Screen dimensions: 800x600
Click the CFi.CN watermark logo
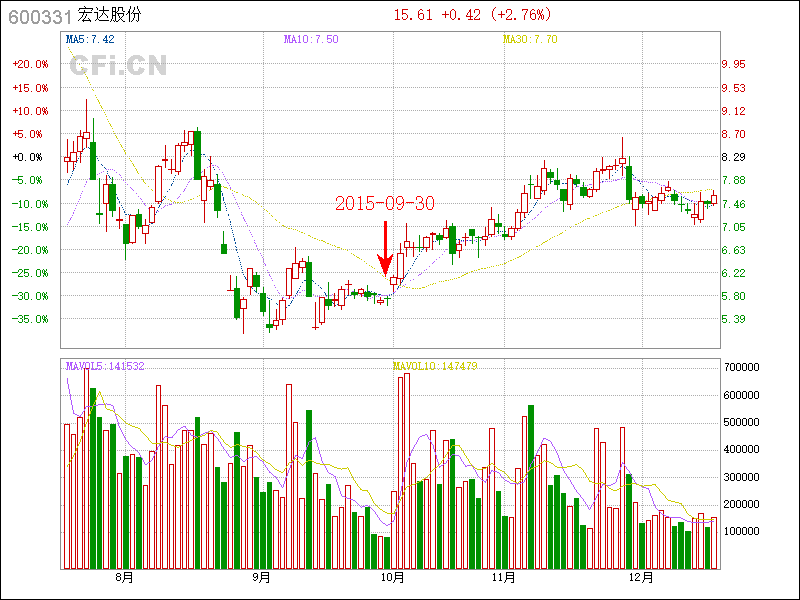(x=117, y=65)
